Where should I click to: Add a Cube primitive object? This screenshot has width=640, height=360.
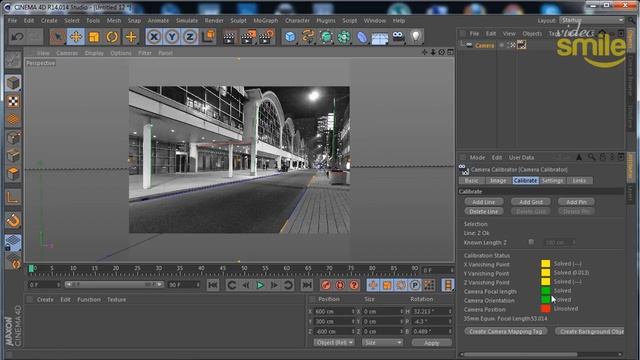click(x=290, y=37)
